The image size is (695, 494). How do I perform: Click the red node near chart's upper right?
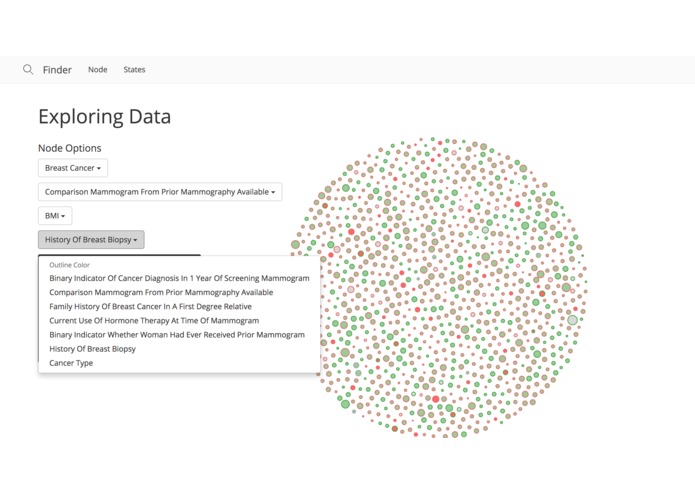pos(517,204)
